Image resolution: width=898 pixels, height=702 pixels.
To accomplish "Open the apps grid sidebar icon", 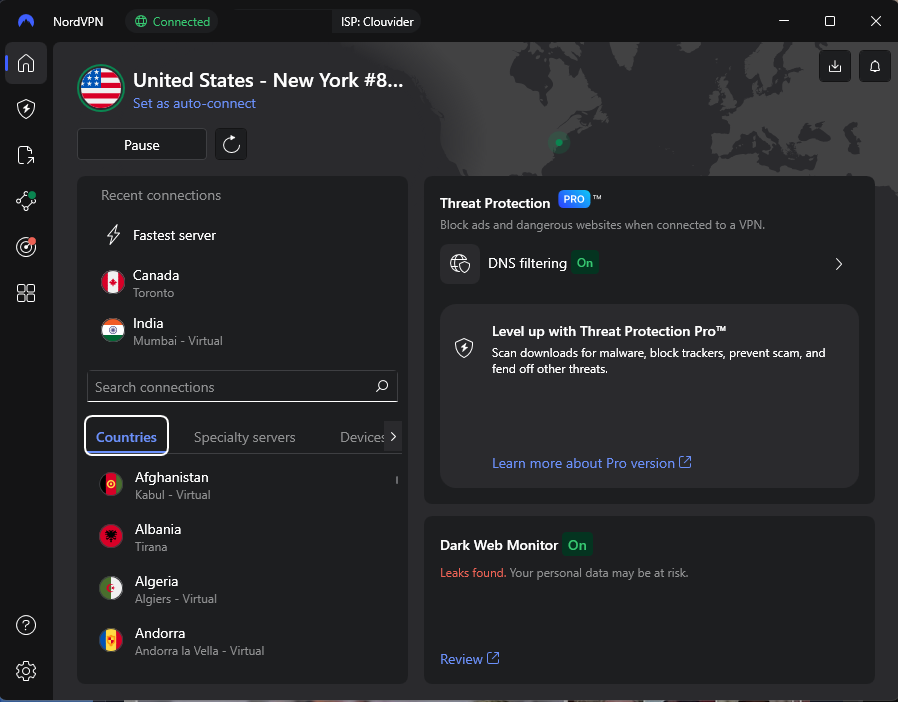I will [x=26, y=293].
